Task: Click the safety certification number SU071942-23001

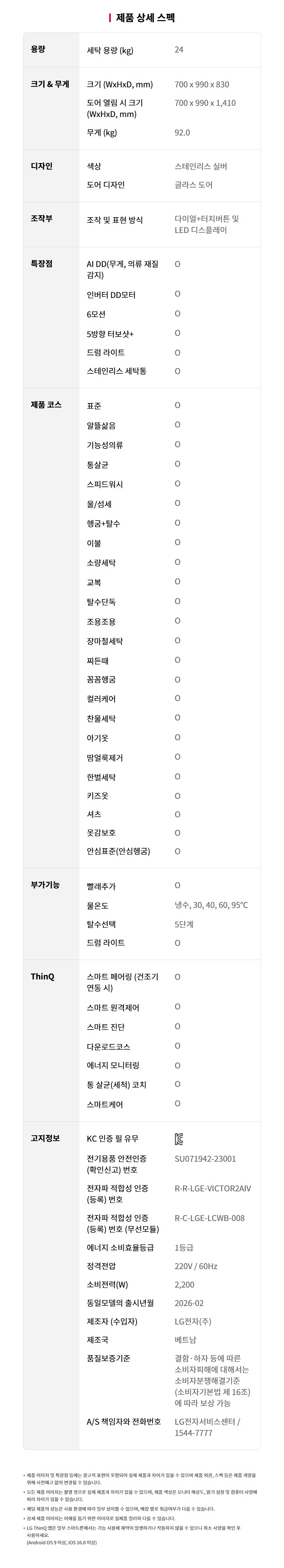Action: coord(205,1159)
